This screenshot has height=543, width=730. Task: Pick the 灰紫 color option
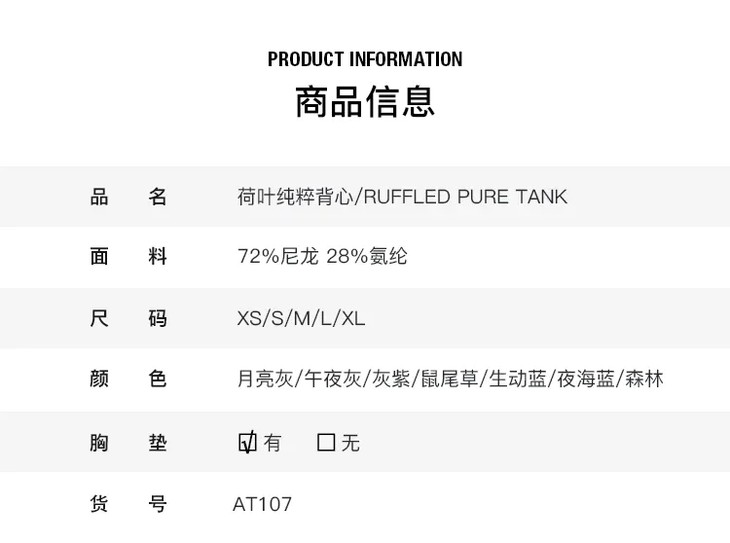(x=389, y=380)
